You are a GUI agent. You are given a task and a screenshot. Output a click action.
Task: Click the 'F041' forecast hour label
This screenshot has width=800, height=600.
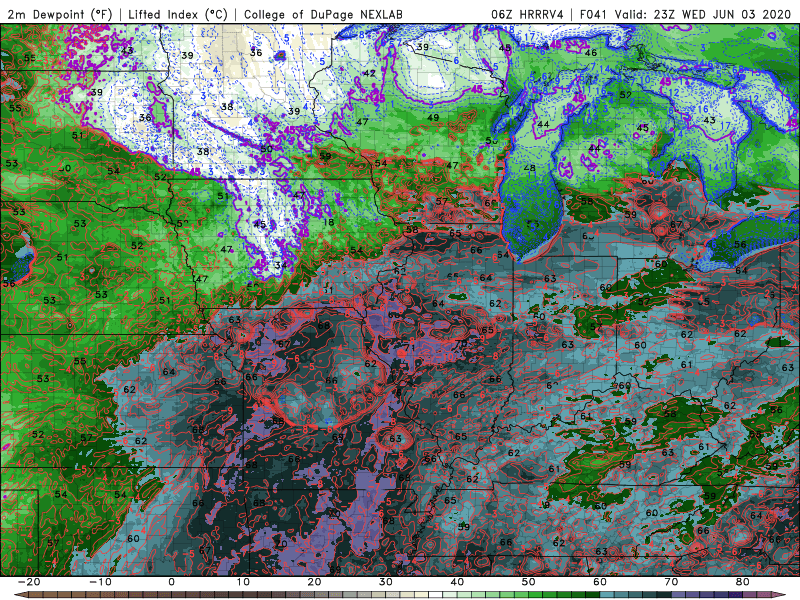[x=594, y=14]
